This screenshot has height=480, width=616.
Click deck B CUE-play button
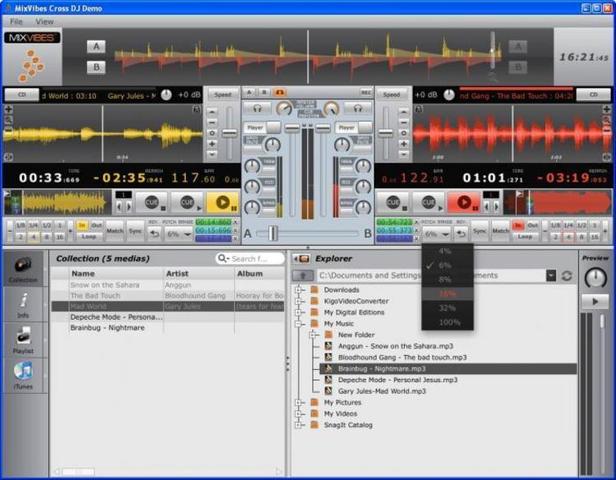point(428,203)
